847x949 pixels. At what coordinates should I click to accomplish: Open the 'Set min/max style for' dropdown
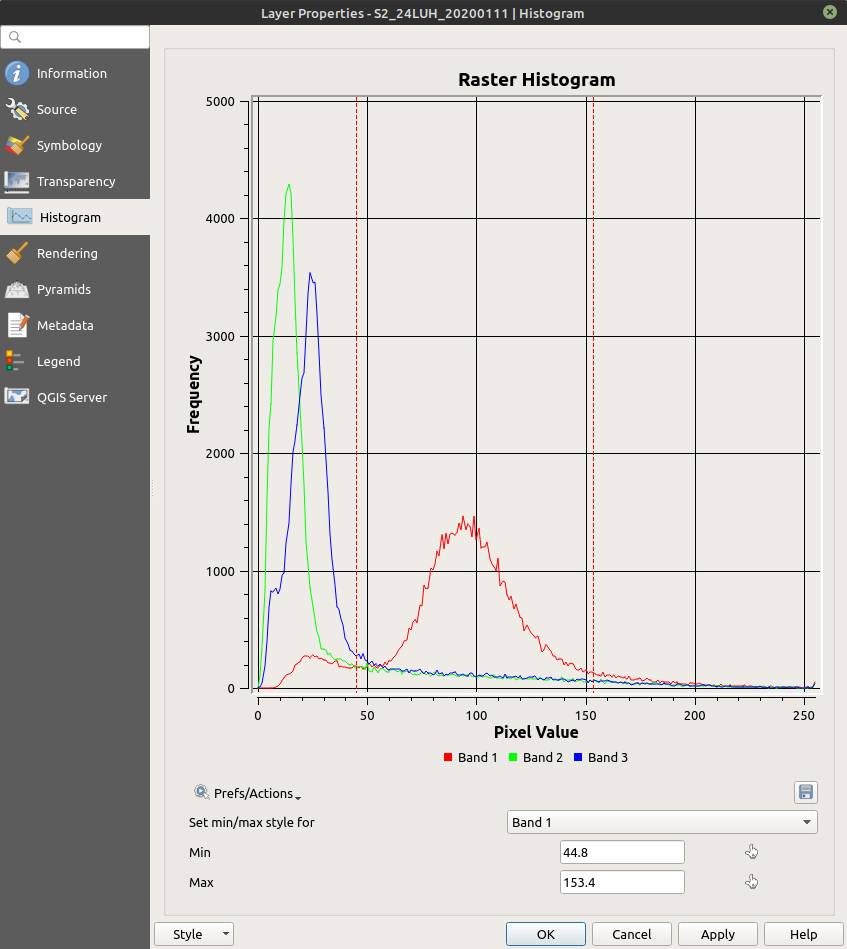click(x=661, y=821)
